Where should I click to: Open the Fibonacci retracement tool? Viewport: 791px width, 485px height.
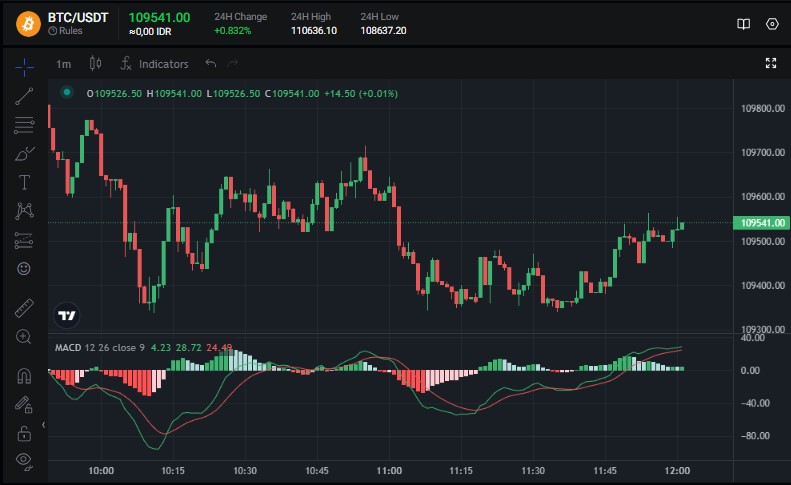tap(24, 125)
